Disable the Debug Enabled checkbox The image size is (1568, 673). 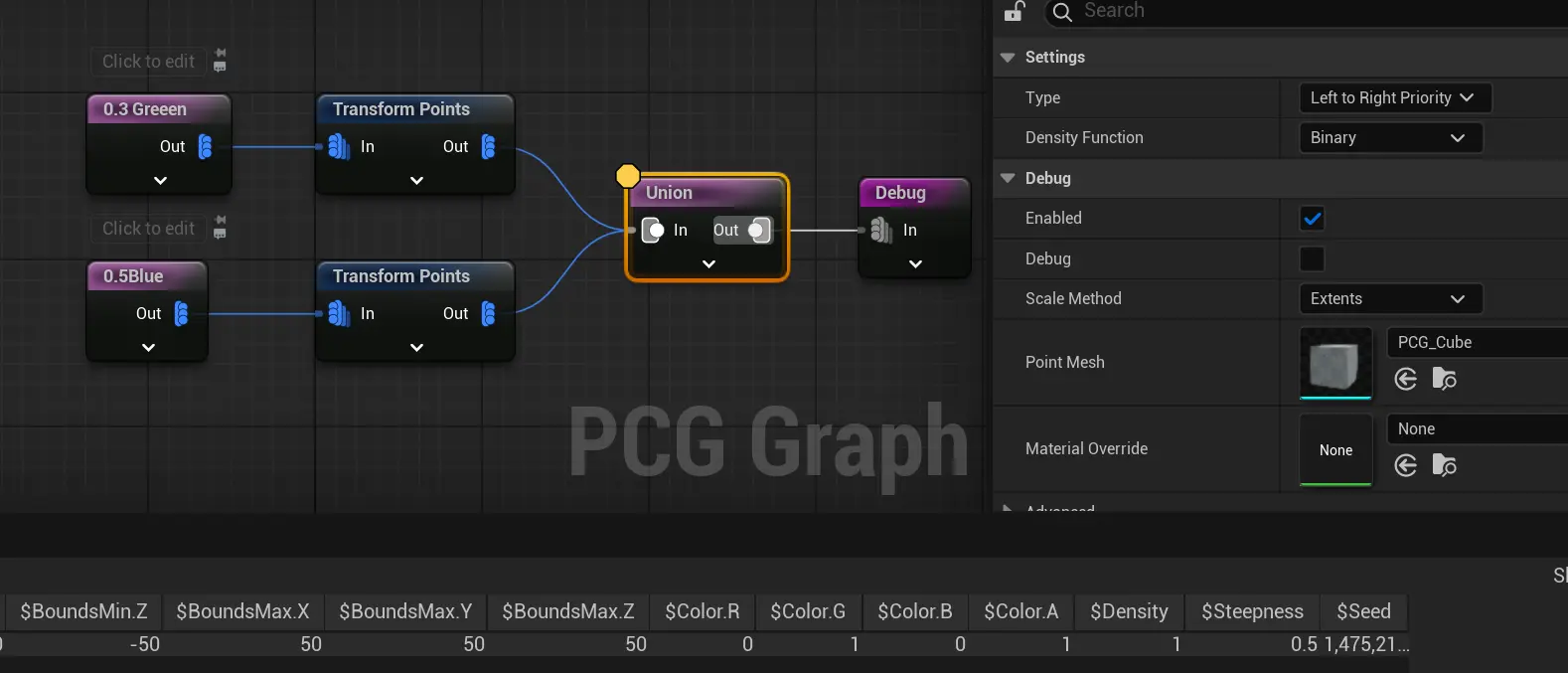(x=1312, y=219)
